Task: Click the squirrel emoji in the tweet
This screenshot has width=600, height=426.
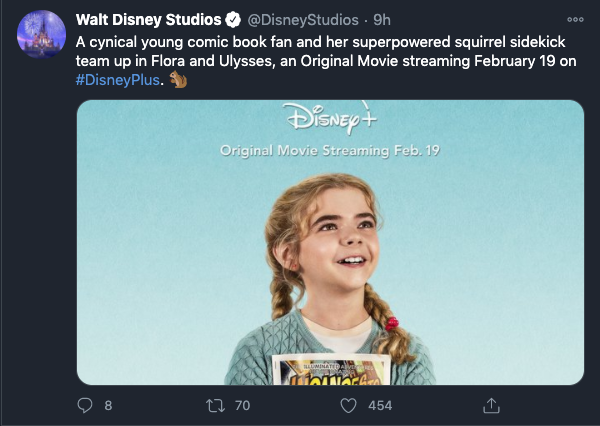Action: coord(178,80)
